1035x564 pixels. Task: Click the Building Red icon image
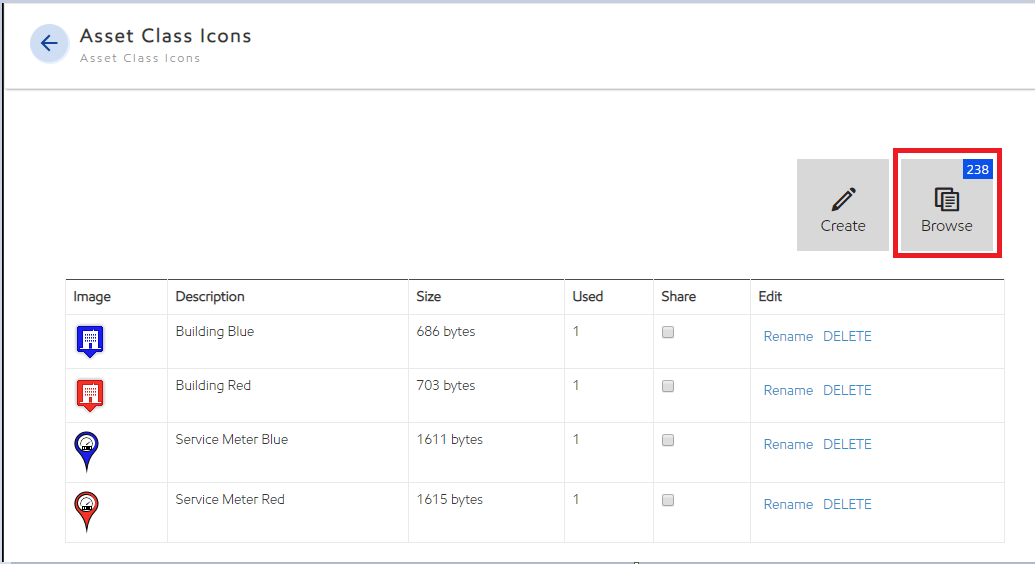[90, 395]
